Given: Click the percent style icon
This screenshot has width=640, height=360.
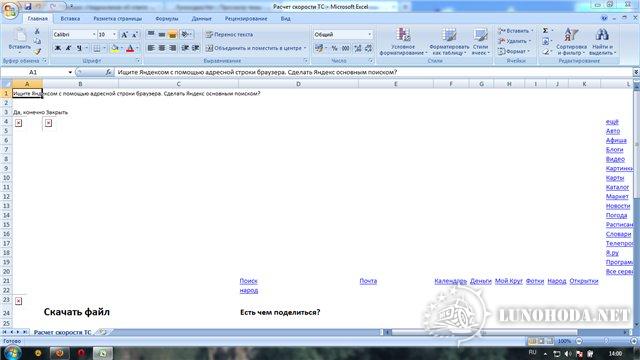Looking at the screenshot, I should point(335,48).
